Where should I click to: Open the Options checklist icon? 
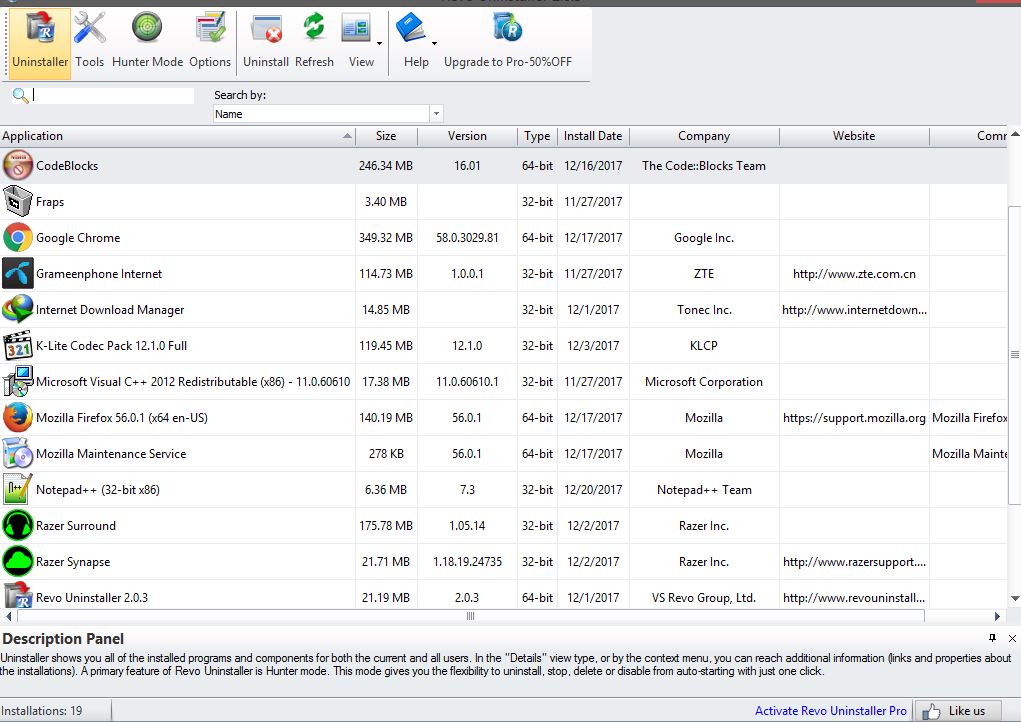(x=210, y=27)
